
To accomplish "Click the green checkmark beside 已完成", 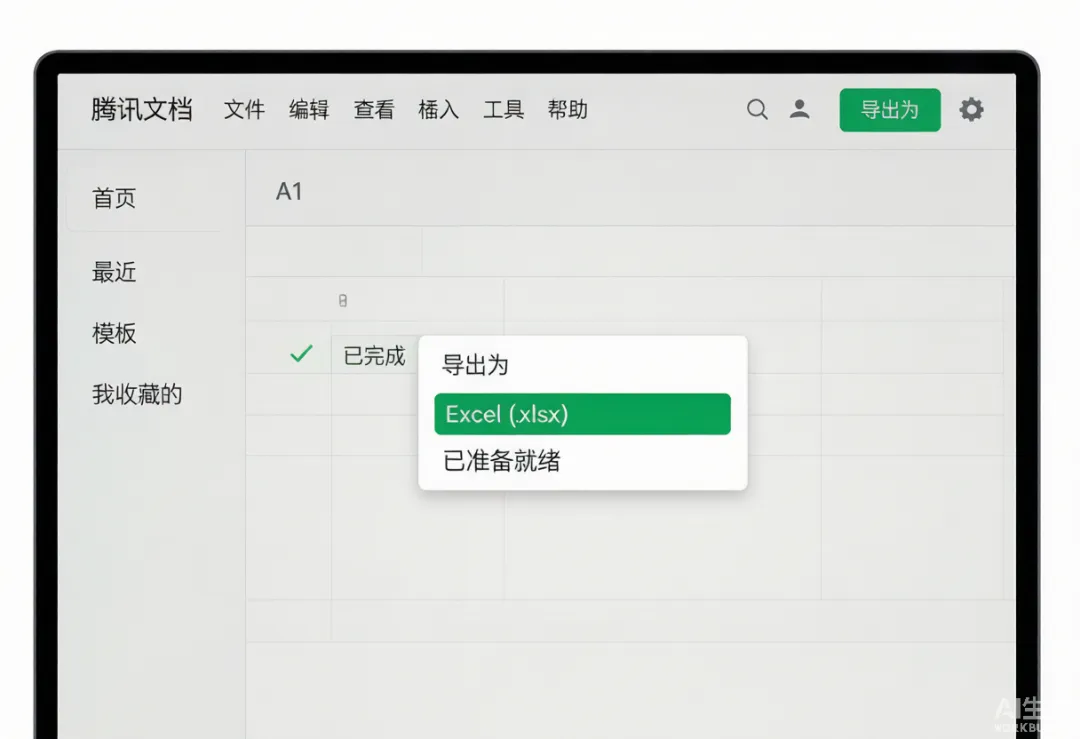I will (x=301, y=354).
